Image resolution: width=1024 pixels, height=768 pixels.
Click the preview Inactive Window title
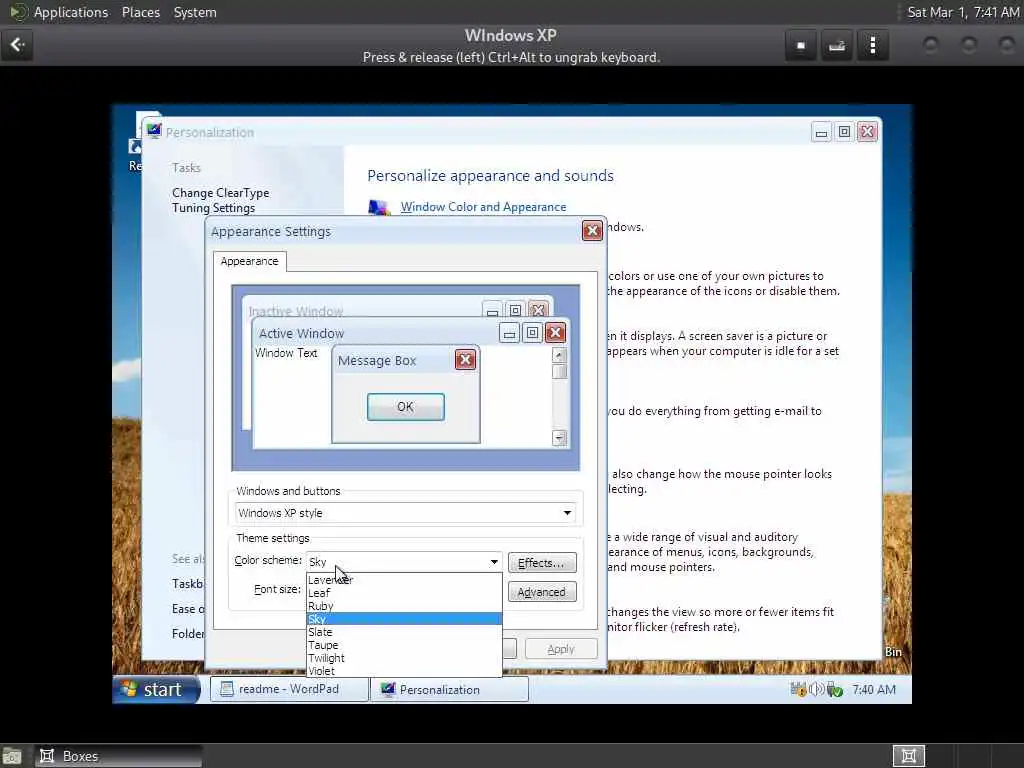[x=296, y=311]
